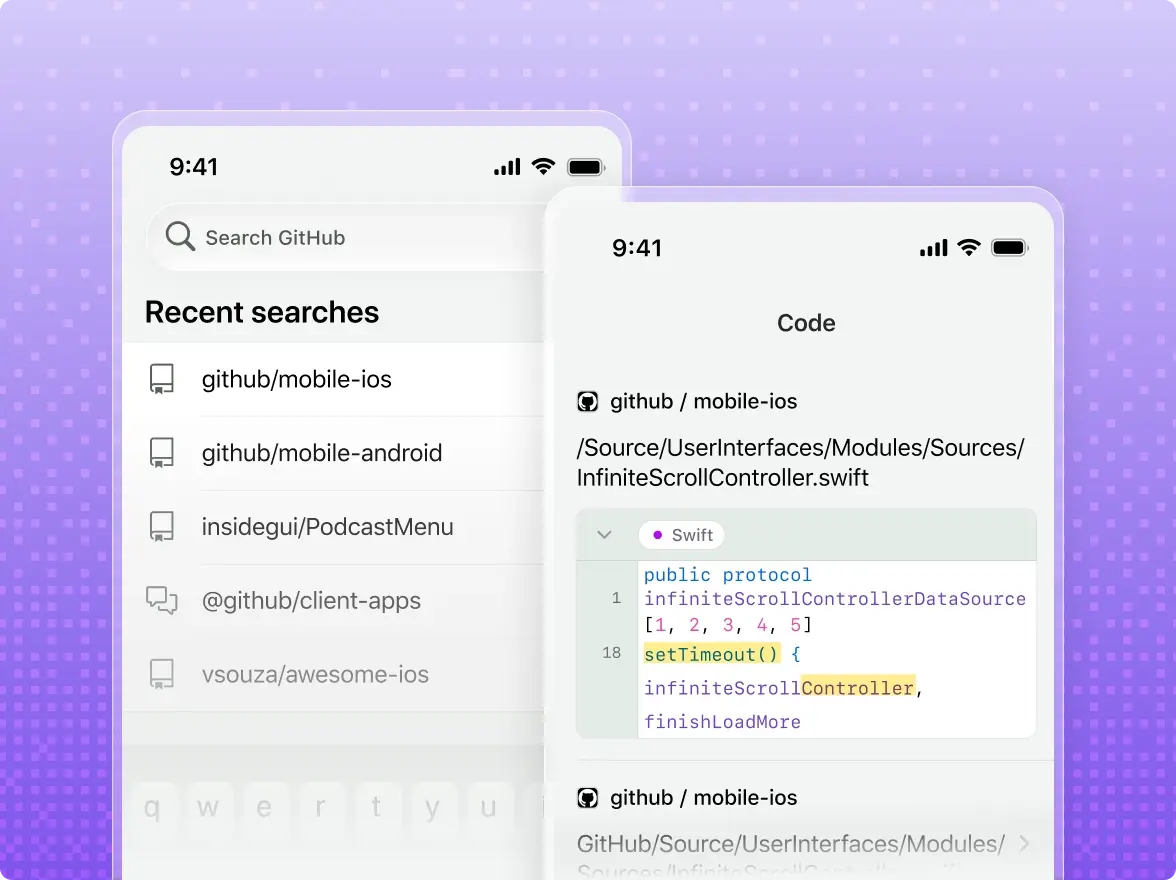
Task: Click the Swift language badge
Action: pyautogui.click(x=682, y=535)
